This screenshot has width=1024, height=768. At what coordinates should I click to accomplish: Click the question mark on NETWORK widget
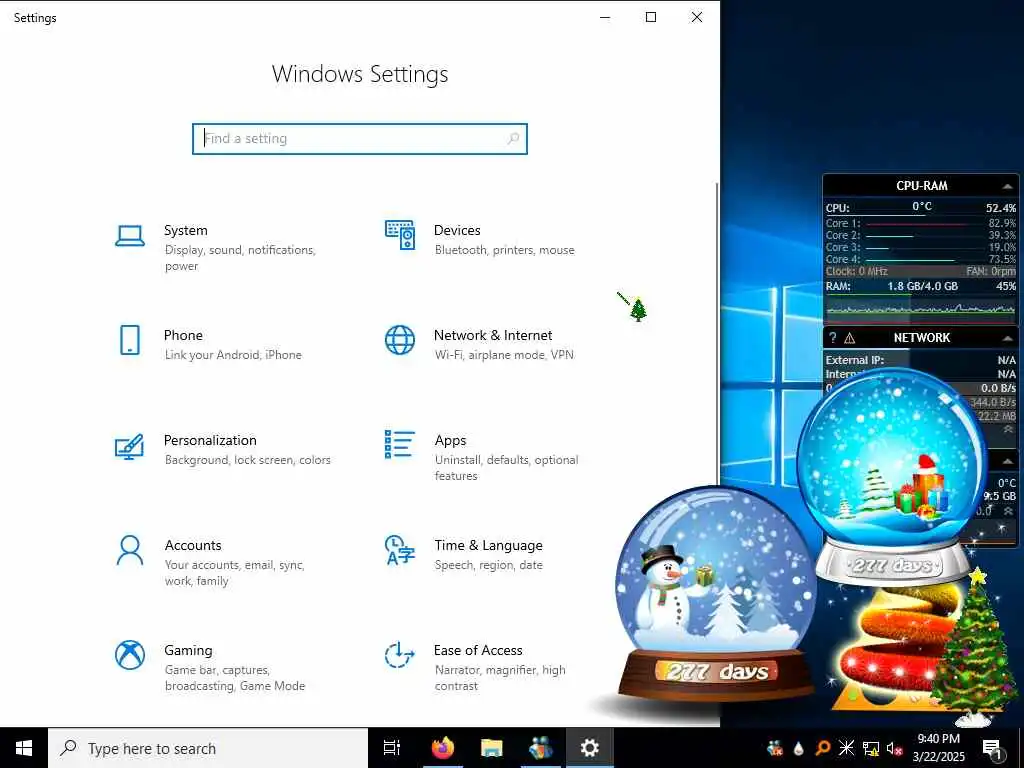pyautogui.click(x=832, y=338)
